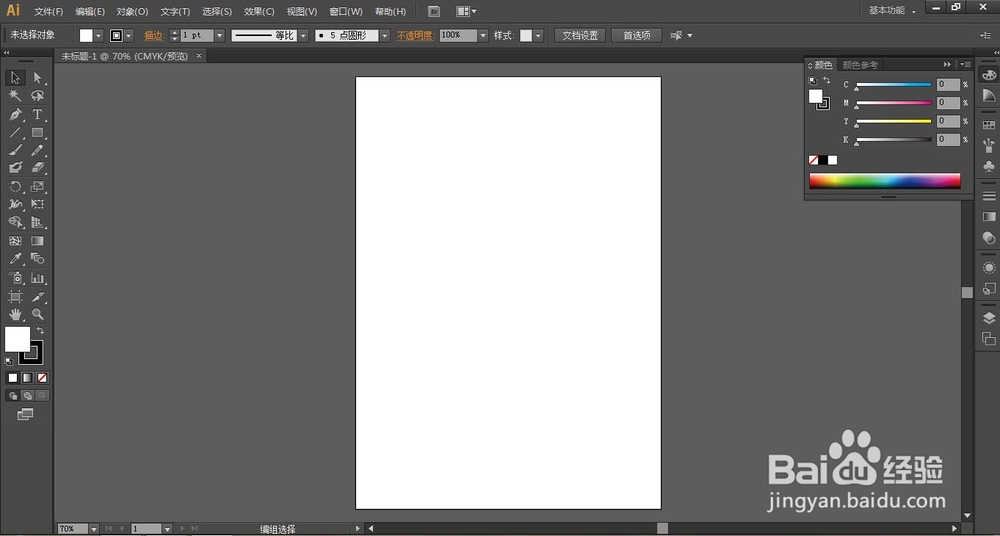
Task: Select the Zoom magnifier tool
Action: pos(38,314)
